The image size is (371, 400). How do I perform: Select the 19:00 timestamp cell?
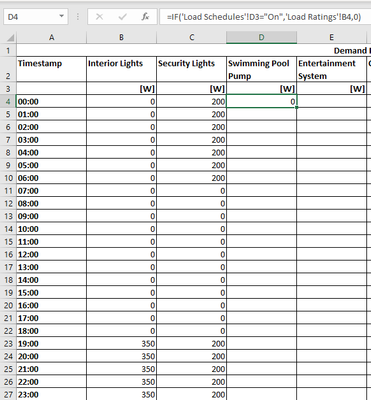point(51,344)
